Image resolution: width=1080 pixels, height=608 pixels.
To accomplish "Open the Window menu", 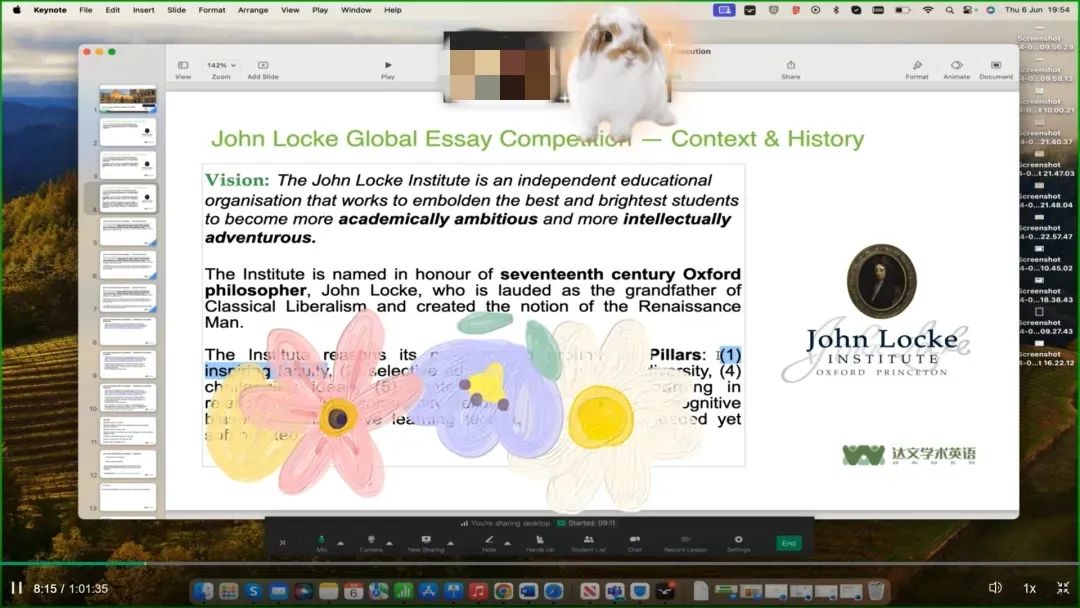I will 356,10.
